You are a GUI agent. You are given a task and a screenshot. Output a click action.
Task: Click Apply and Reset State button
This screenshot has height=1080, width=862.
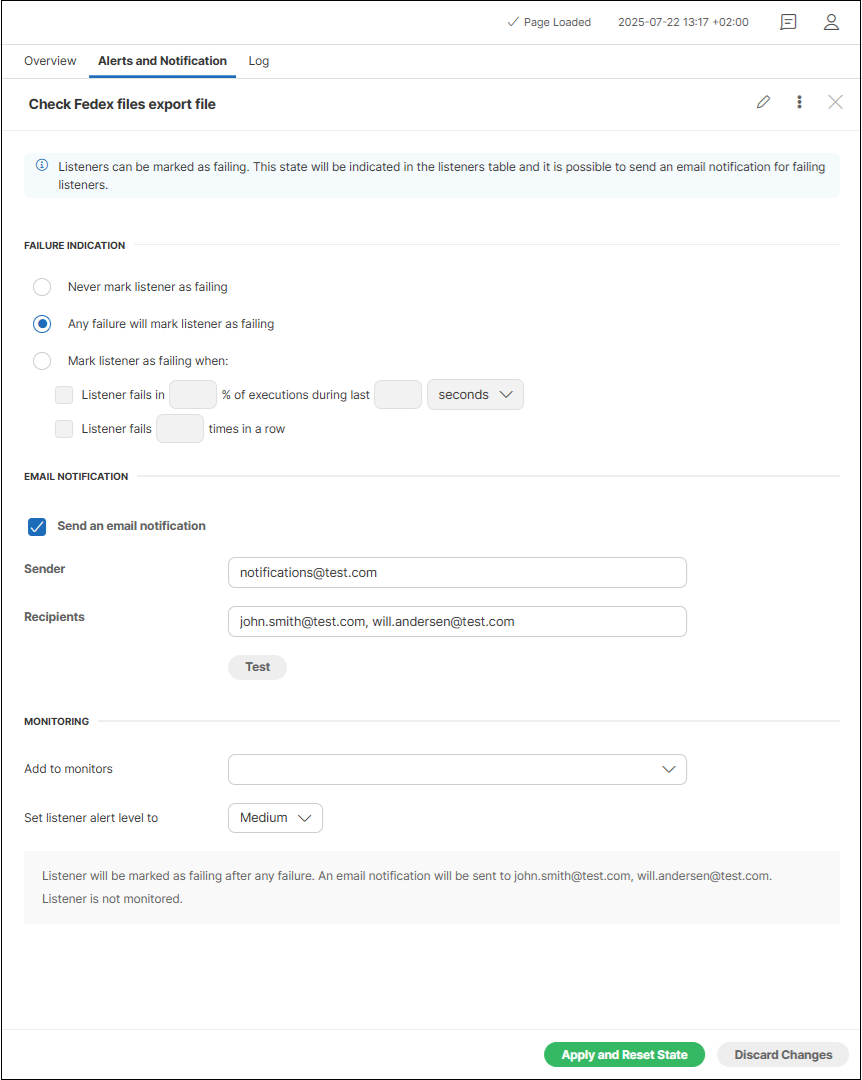coord(624,1055)
